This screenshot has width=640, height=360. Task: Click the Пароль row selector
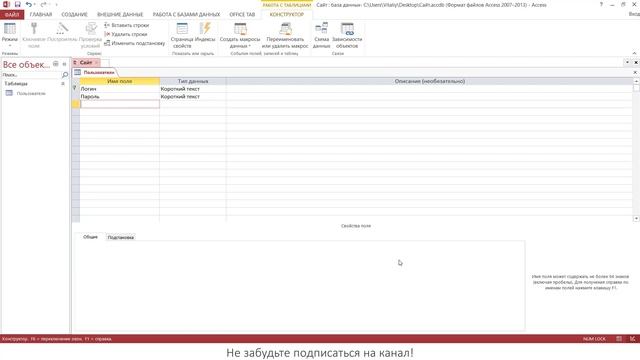coord(76,97)
